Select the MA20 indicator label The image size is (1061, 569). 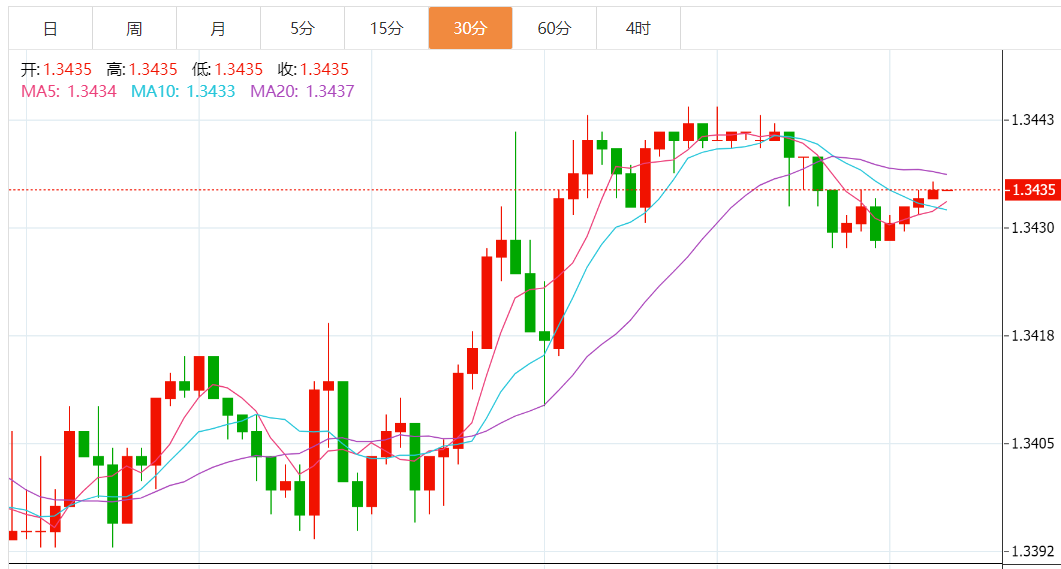302,91
